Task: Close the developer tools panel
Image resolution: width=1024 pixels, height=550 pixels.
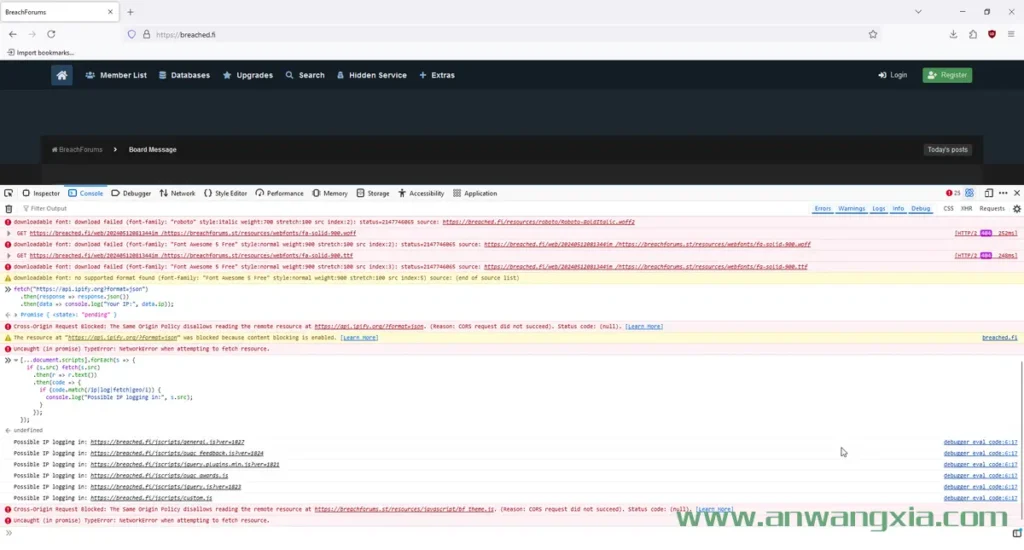Action: (x=1017, y=193)
